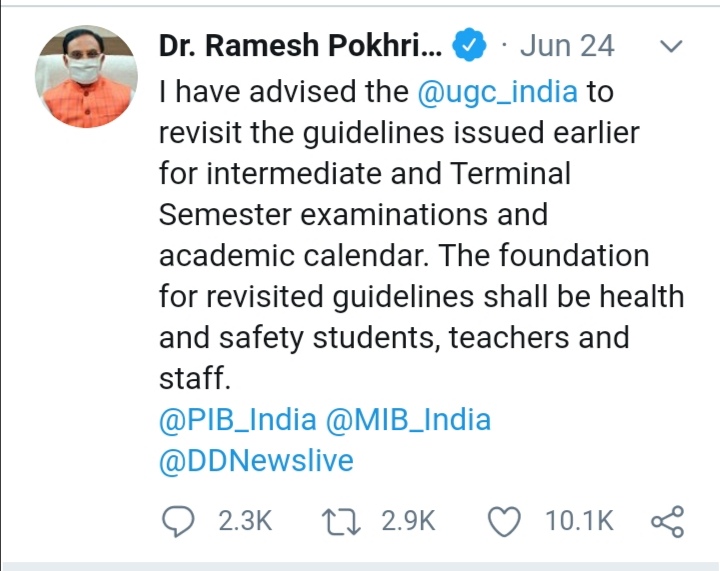
Task: Open the share icon on the tweet
Action: coord(667,521)
